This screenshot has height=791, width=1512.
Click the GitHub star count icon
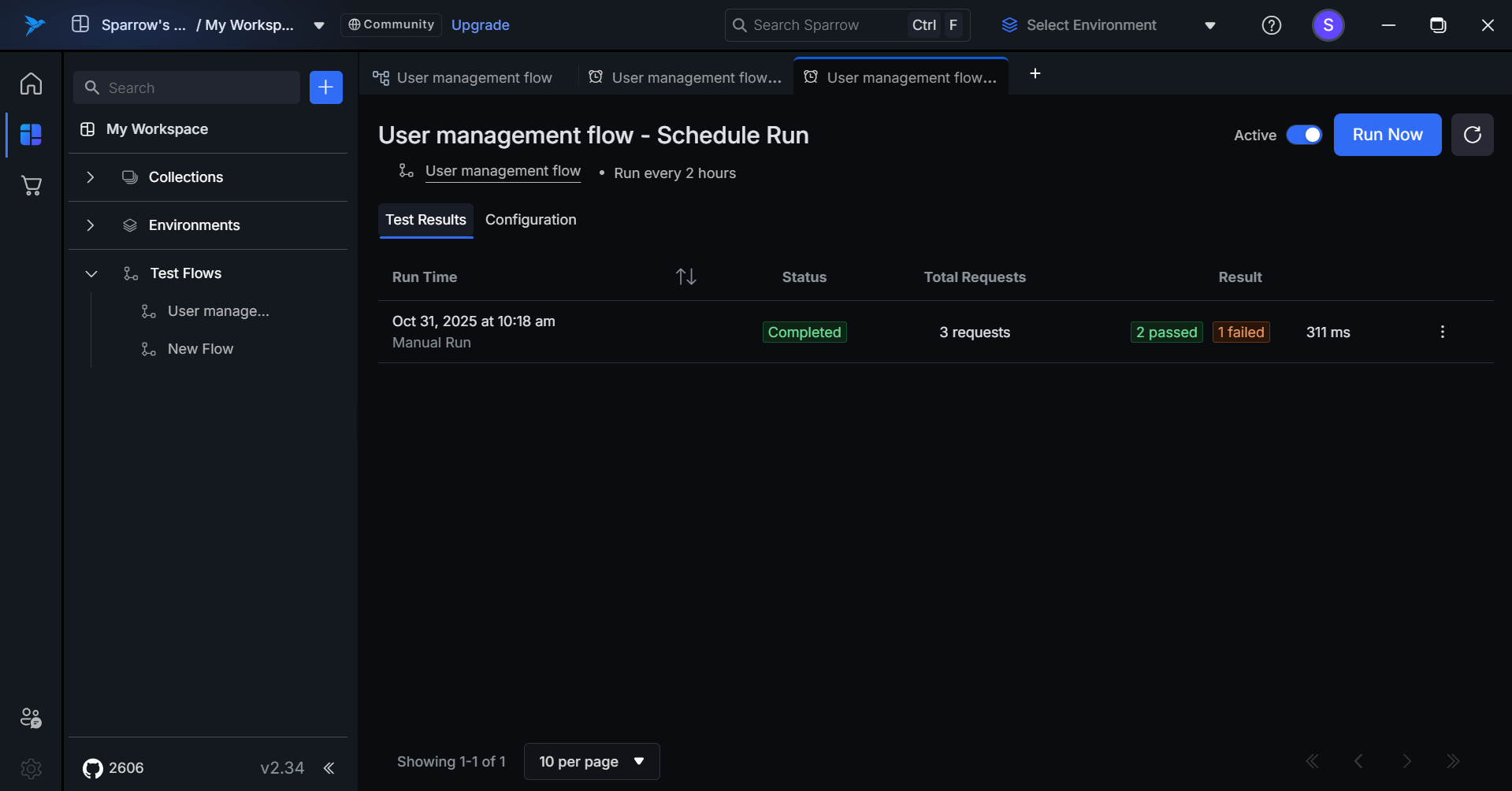click(x=93, y=768)
